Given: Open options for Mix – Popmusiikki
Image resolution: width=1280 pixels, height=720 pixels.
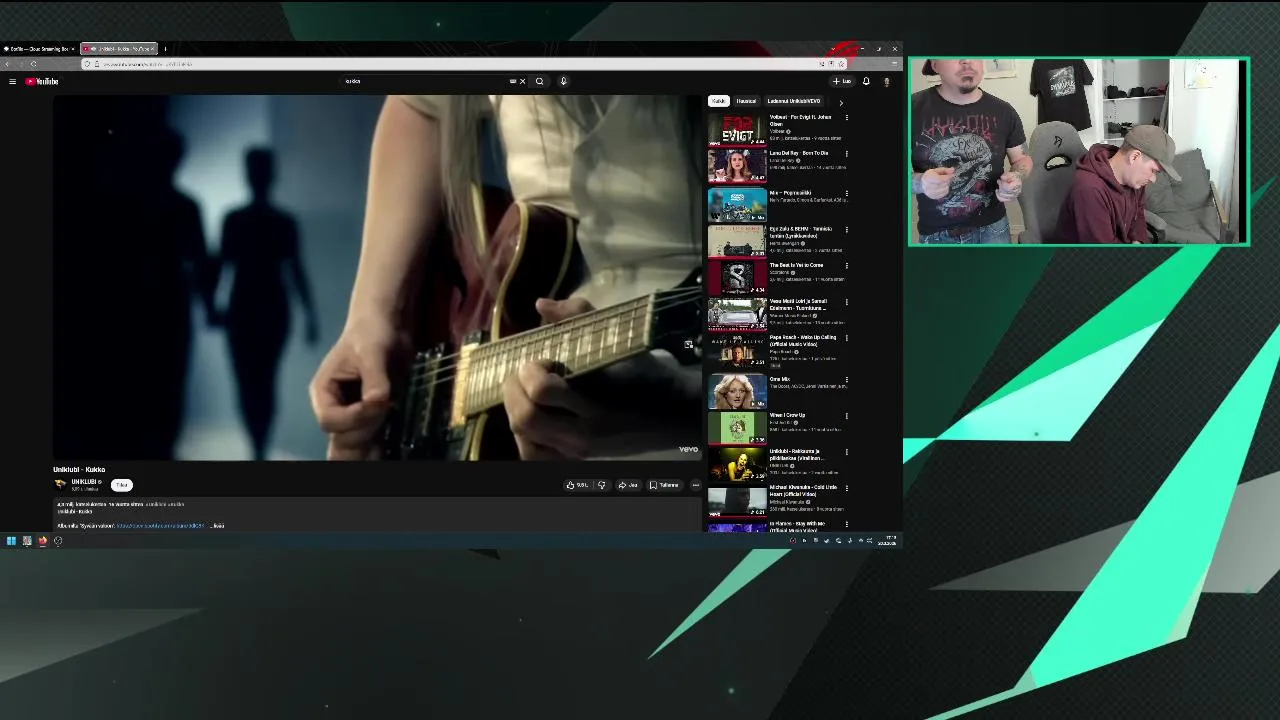Looking at the screenshot, I should (x=847, y=193).
